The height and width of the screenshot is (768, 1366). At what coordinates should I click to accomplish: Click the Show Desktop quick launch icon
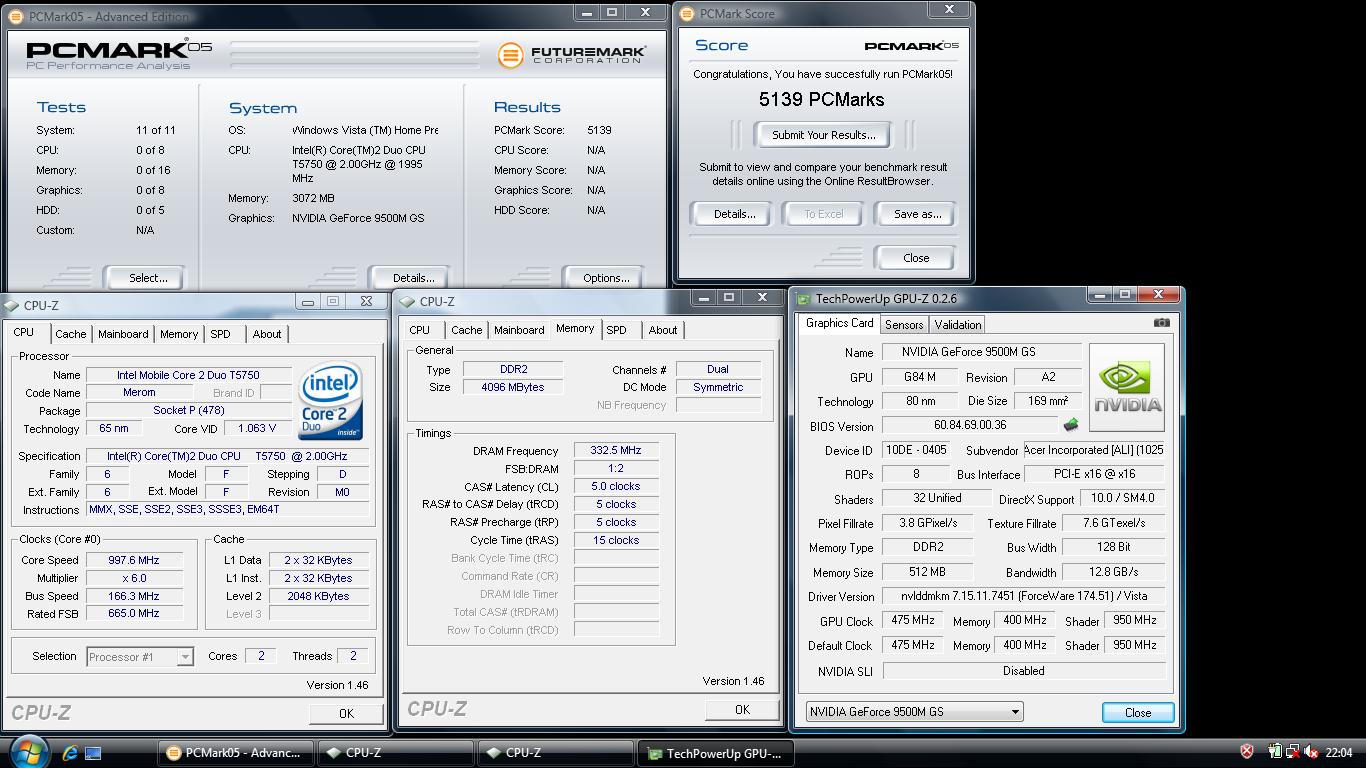pyautogui.click(x=93, y=753)
